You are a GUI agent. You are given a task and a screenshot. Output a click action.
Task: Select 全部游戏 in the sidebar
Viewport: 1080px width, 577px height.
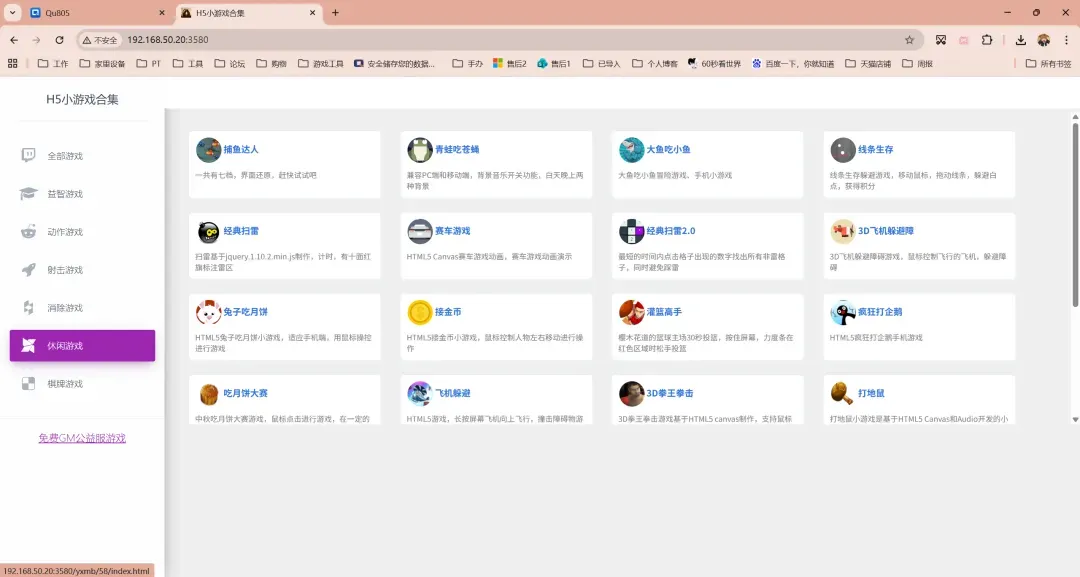click(65, 156)
